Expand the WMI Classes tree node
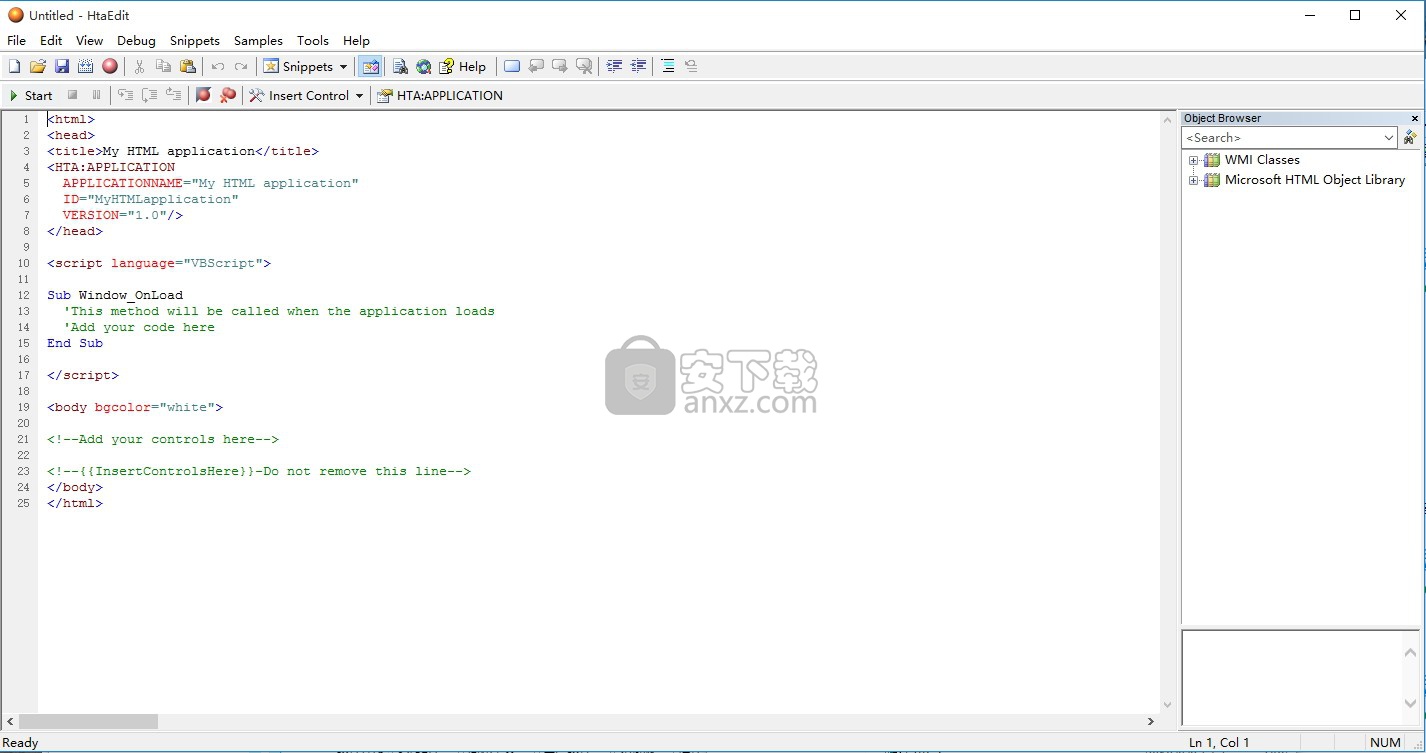The width and height of the screenshot is (1426, 753). point(1193,160)
